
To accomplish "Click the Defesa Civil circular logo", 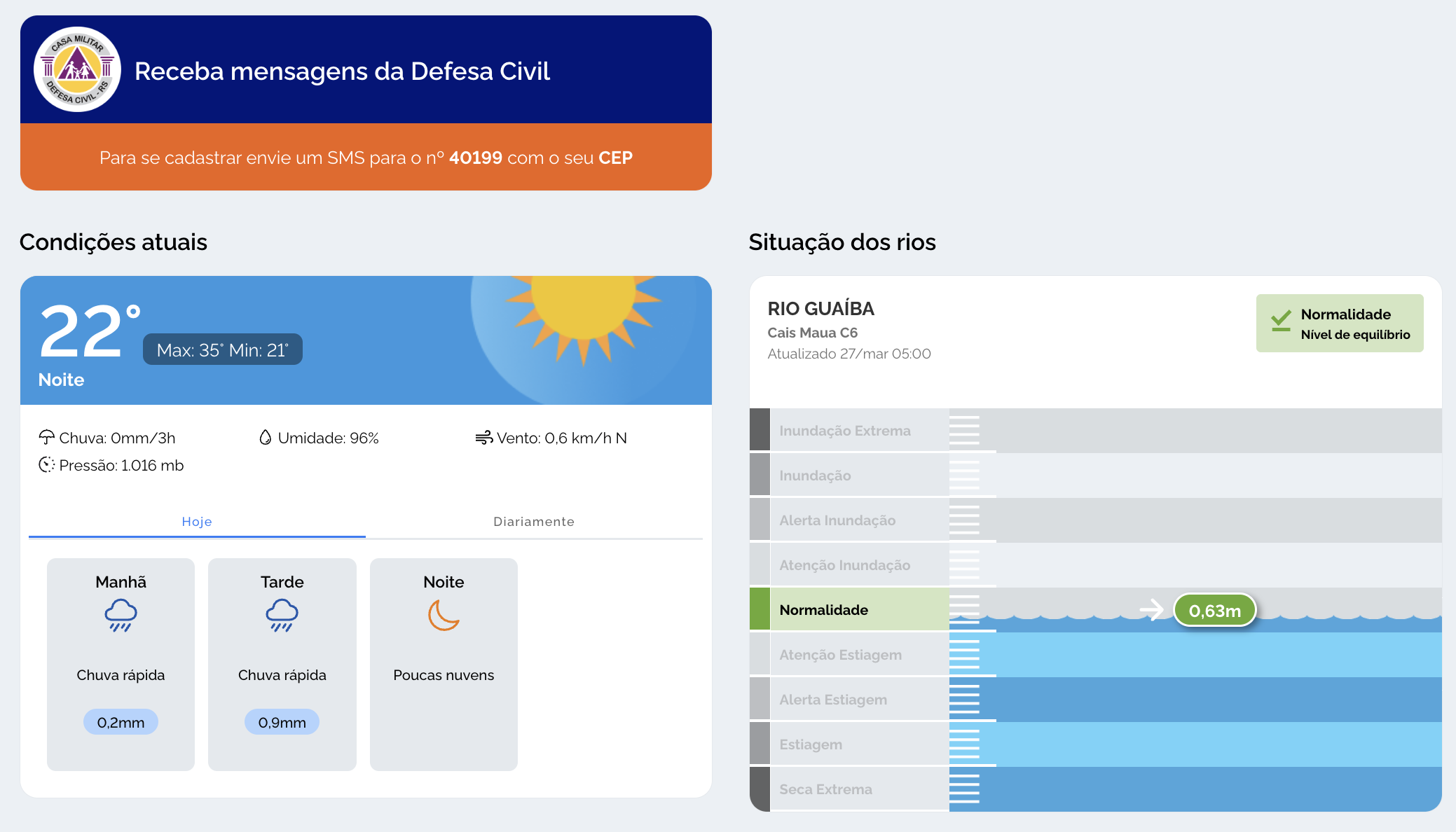I will [77, 69].
